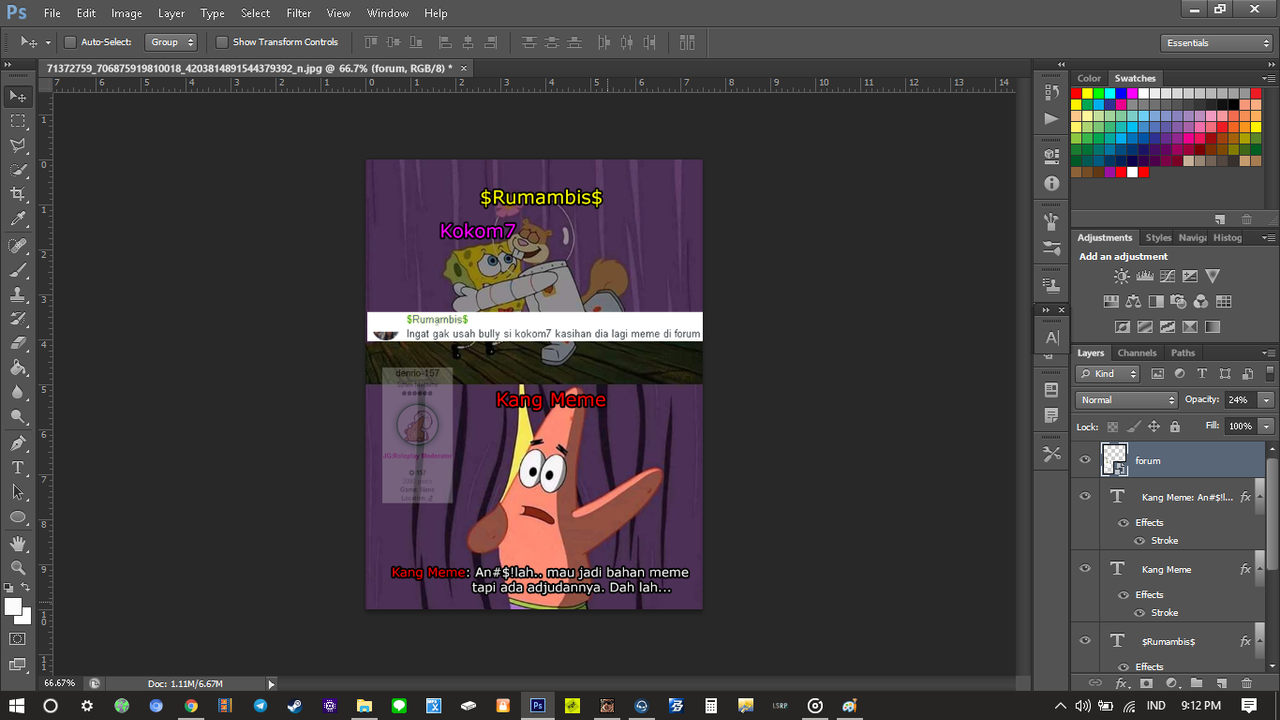Switch to the Channels tab
1280x720 pixels.
click(1137, 353)
